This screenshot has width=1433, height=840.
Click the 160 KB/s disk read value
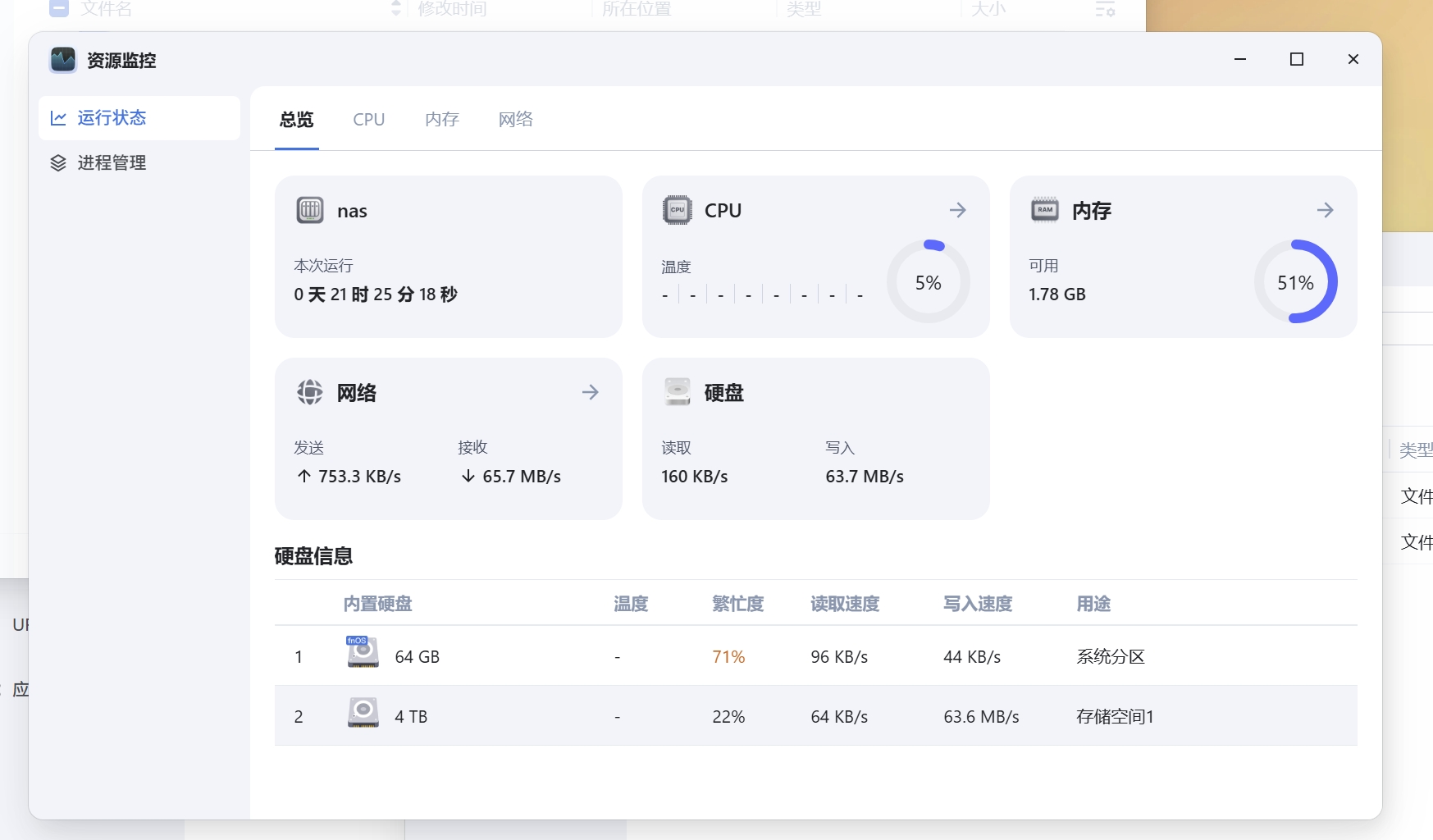pyautogui.click(x=695, y=477)
